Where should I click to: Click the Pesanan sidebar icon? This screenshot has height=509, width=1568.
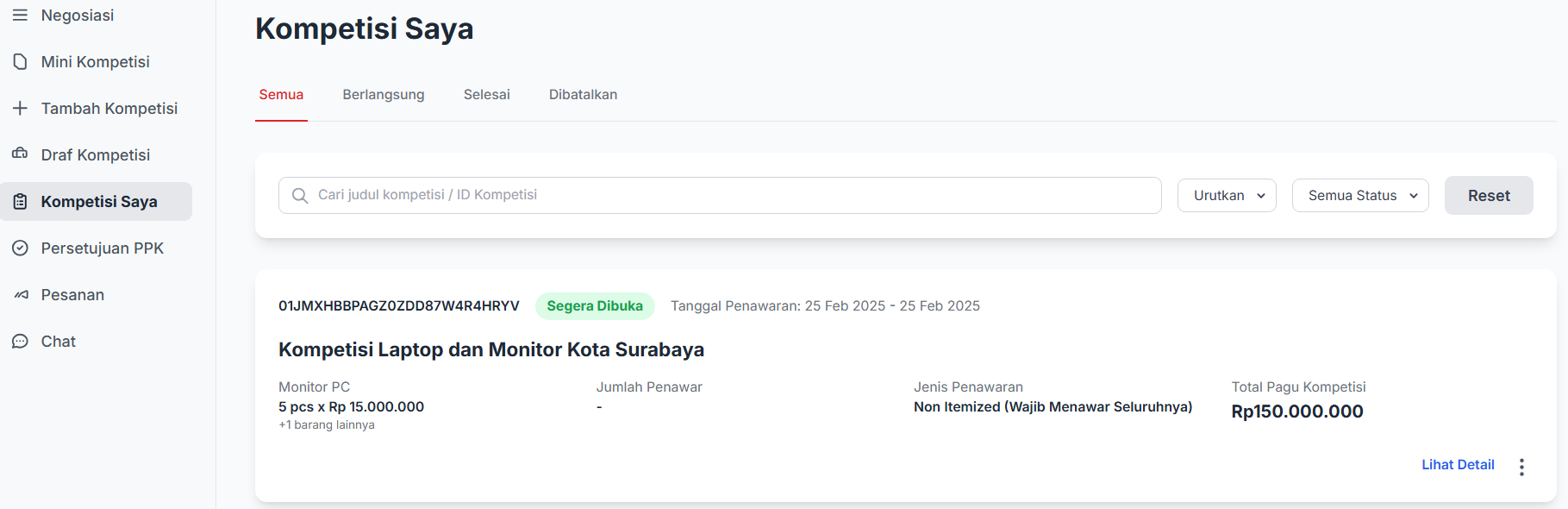coord(21,295)
